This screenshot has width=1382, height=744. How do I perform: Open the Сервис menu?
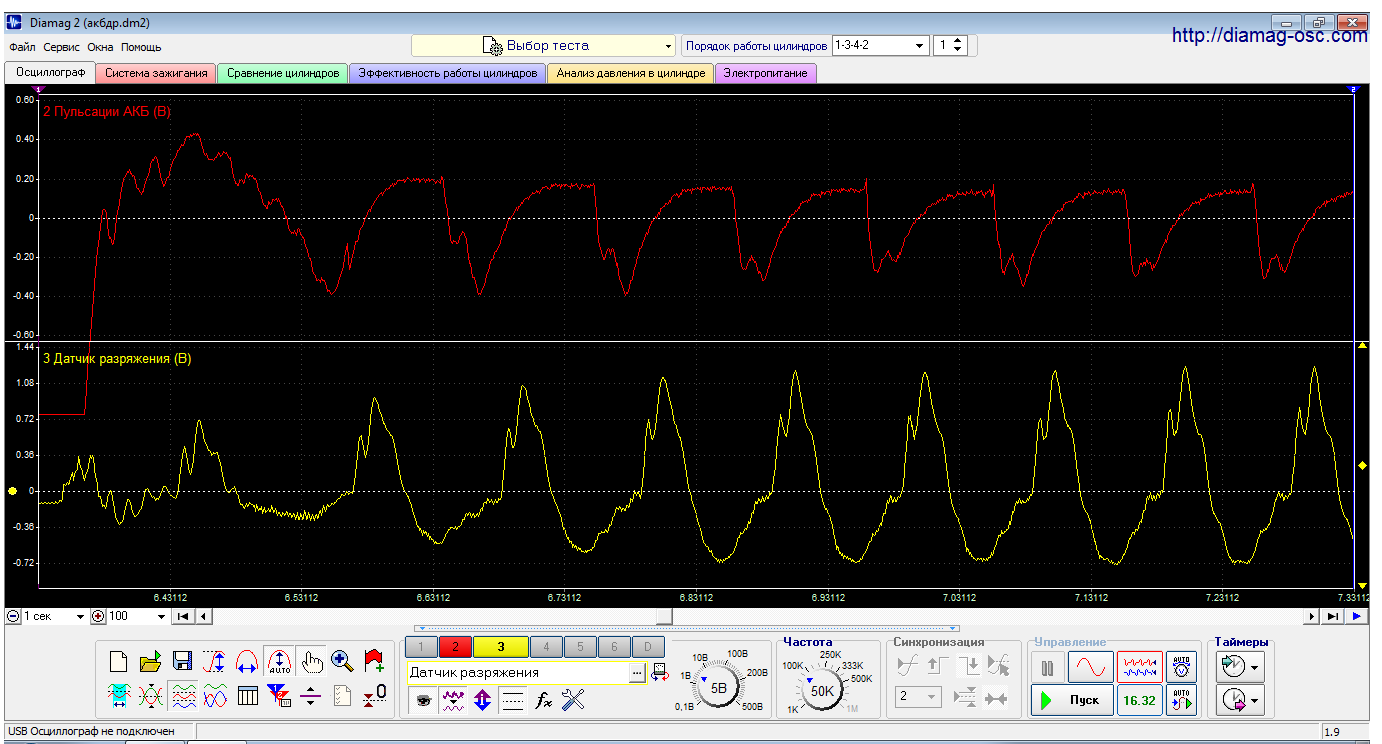click(62, 47)
